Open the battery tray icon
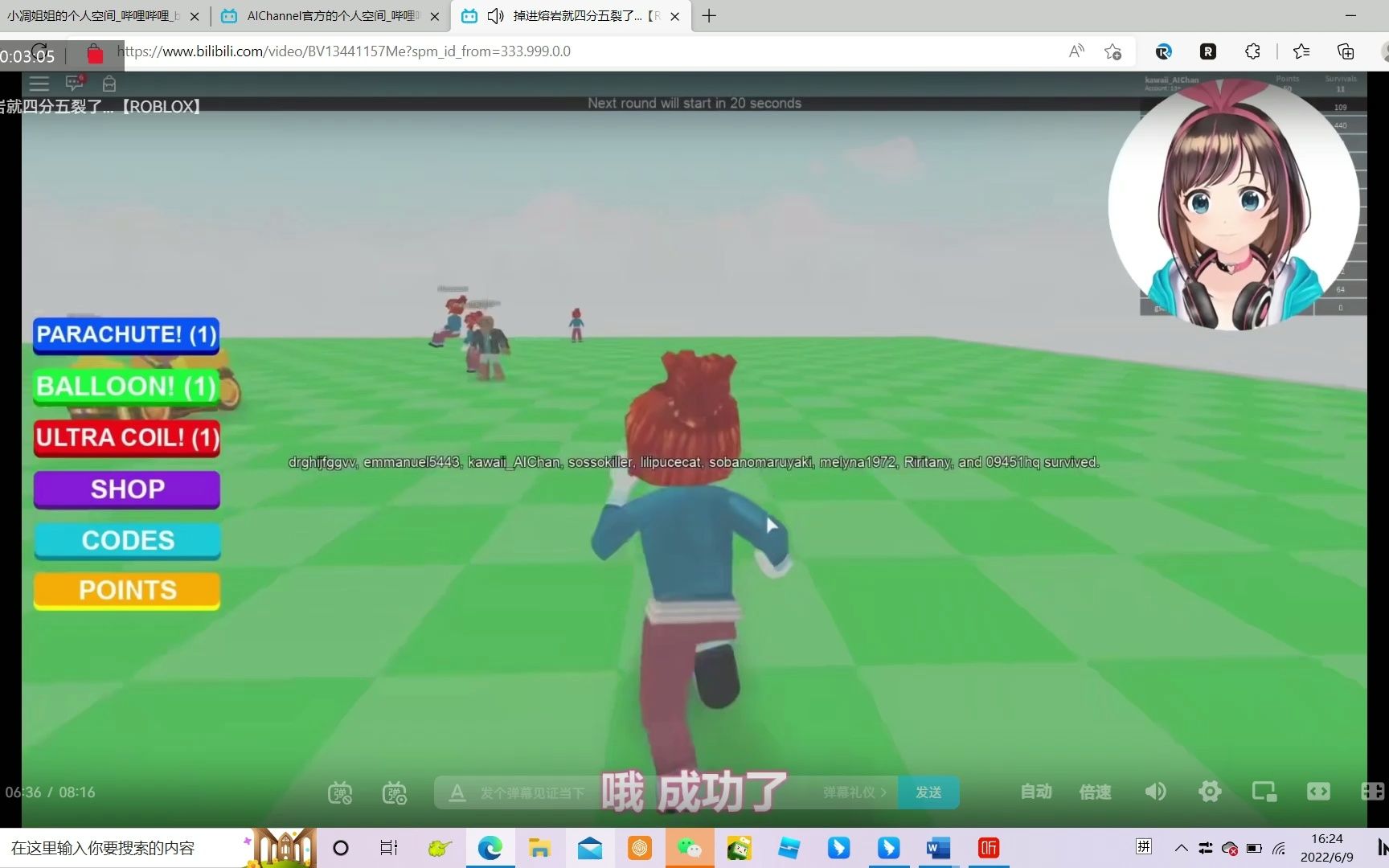This screenshot has width=1389, height=868. coord(1254,848)
